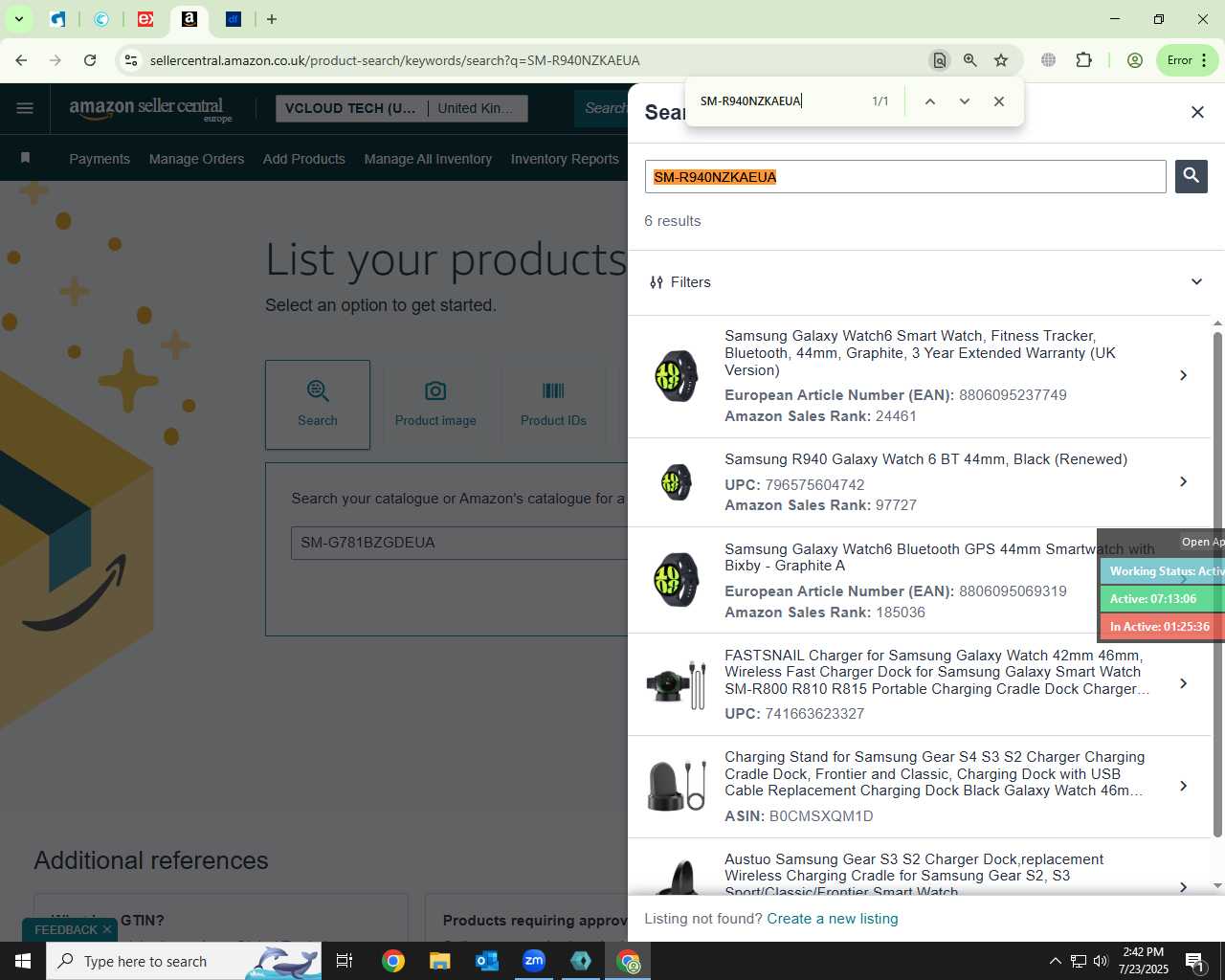Click the Active 07:13:06 timer widget
The height and width of the screenshot is (980, 1225).
point(1161,599)
